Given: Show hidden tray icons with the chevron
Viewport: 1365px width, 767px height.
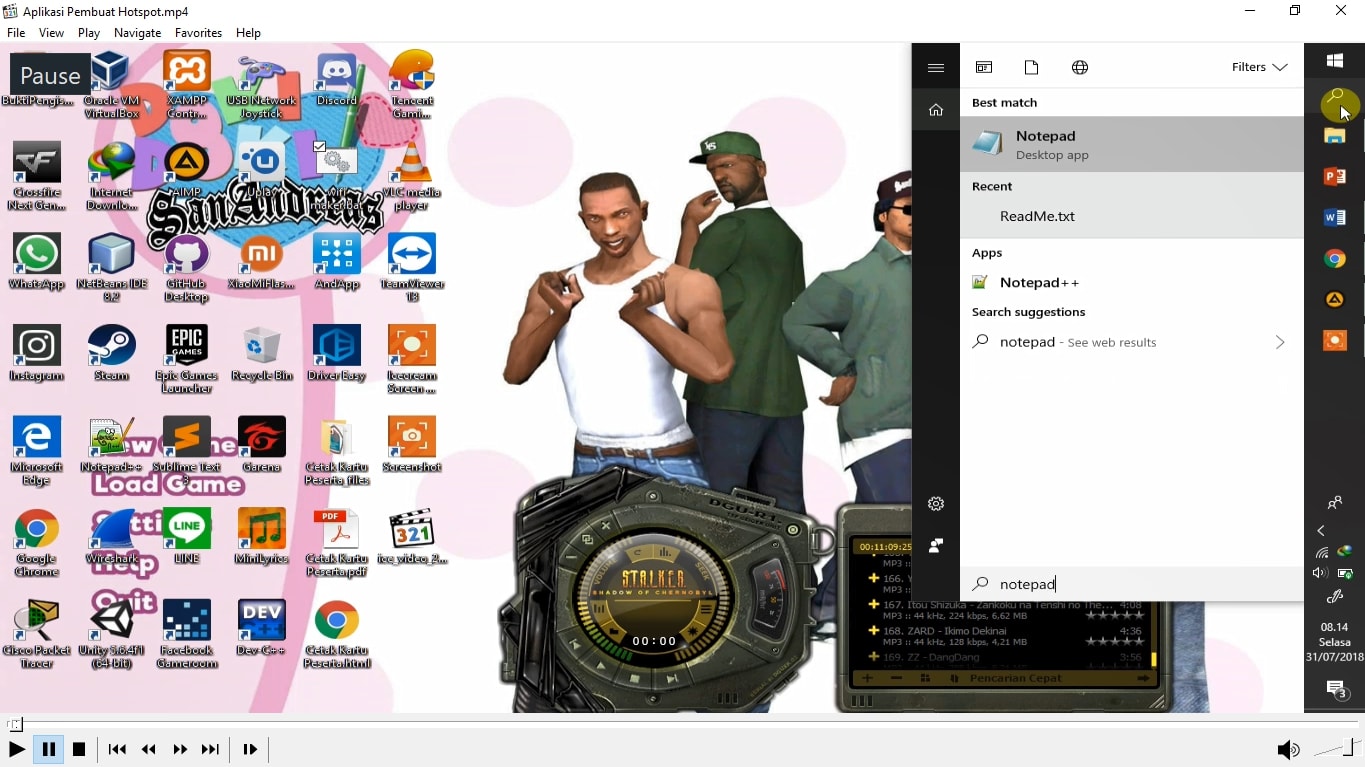Looking at the screenshot, I should 1321,531.
